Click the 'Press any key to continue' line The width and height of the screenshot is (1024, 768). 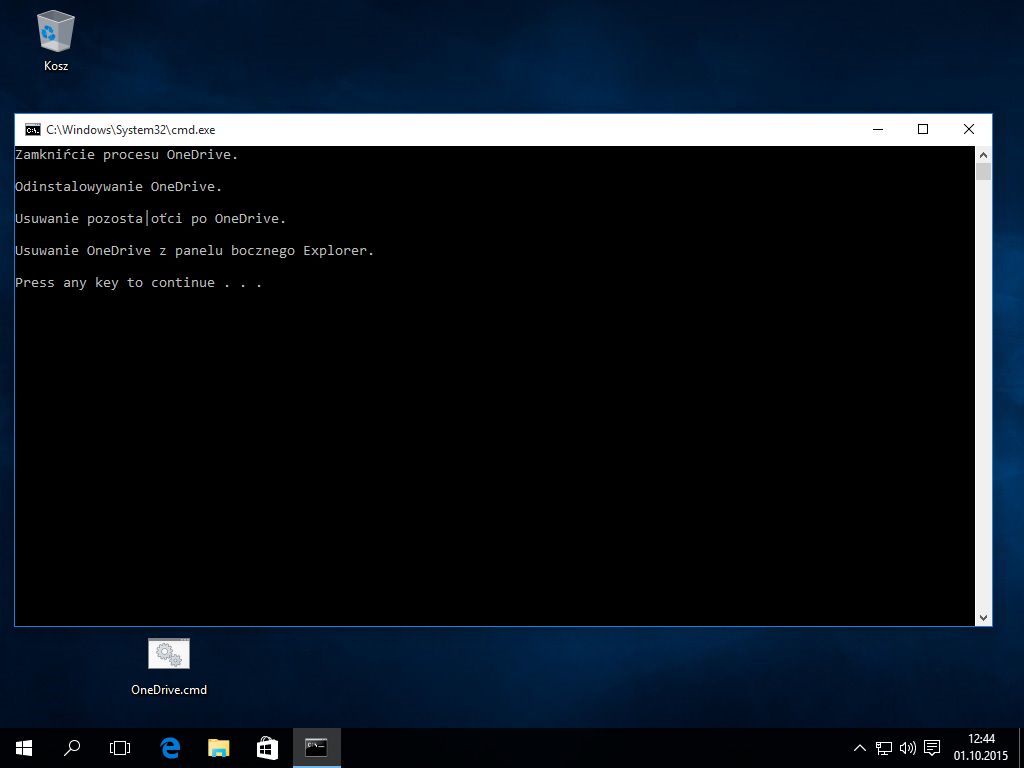click(x=138, y=283)
